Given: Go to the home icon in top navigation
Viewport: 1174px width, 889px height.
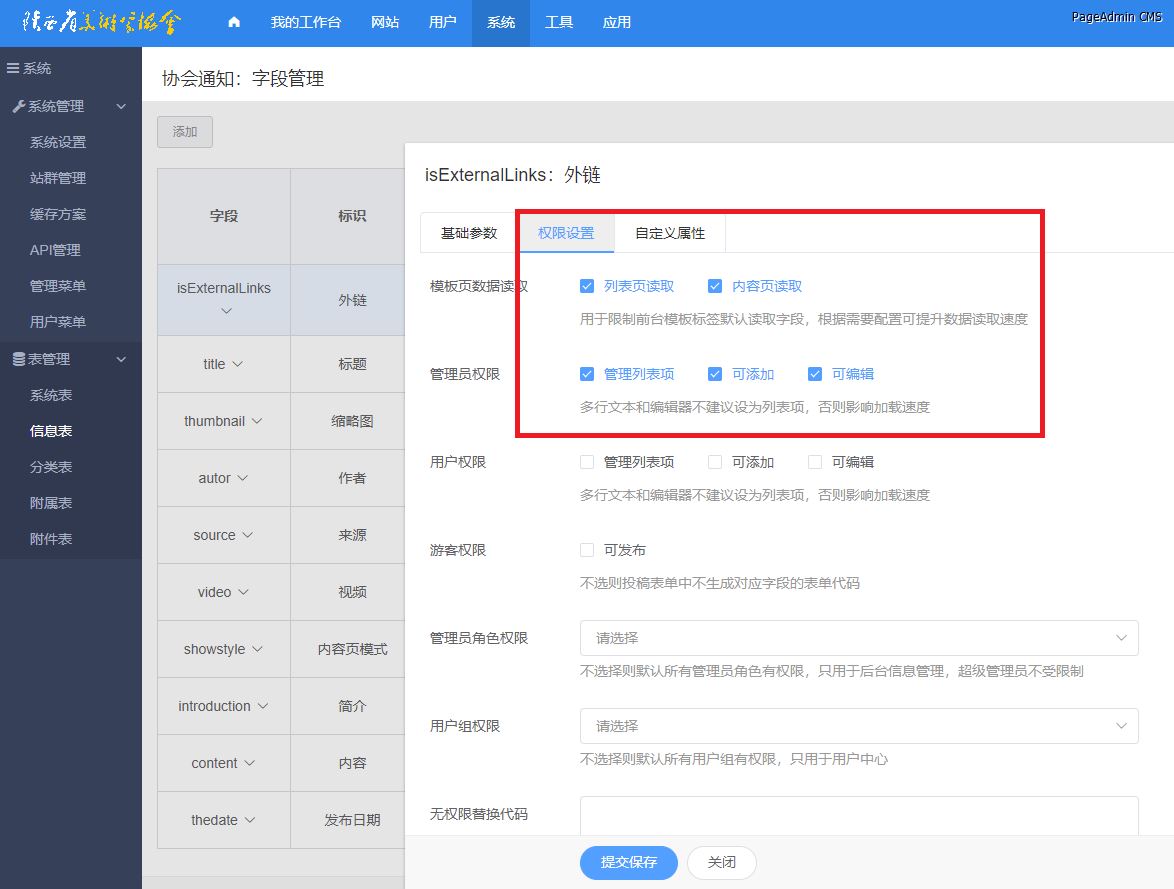Looking at the screenshot, I should 234,22.
